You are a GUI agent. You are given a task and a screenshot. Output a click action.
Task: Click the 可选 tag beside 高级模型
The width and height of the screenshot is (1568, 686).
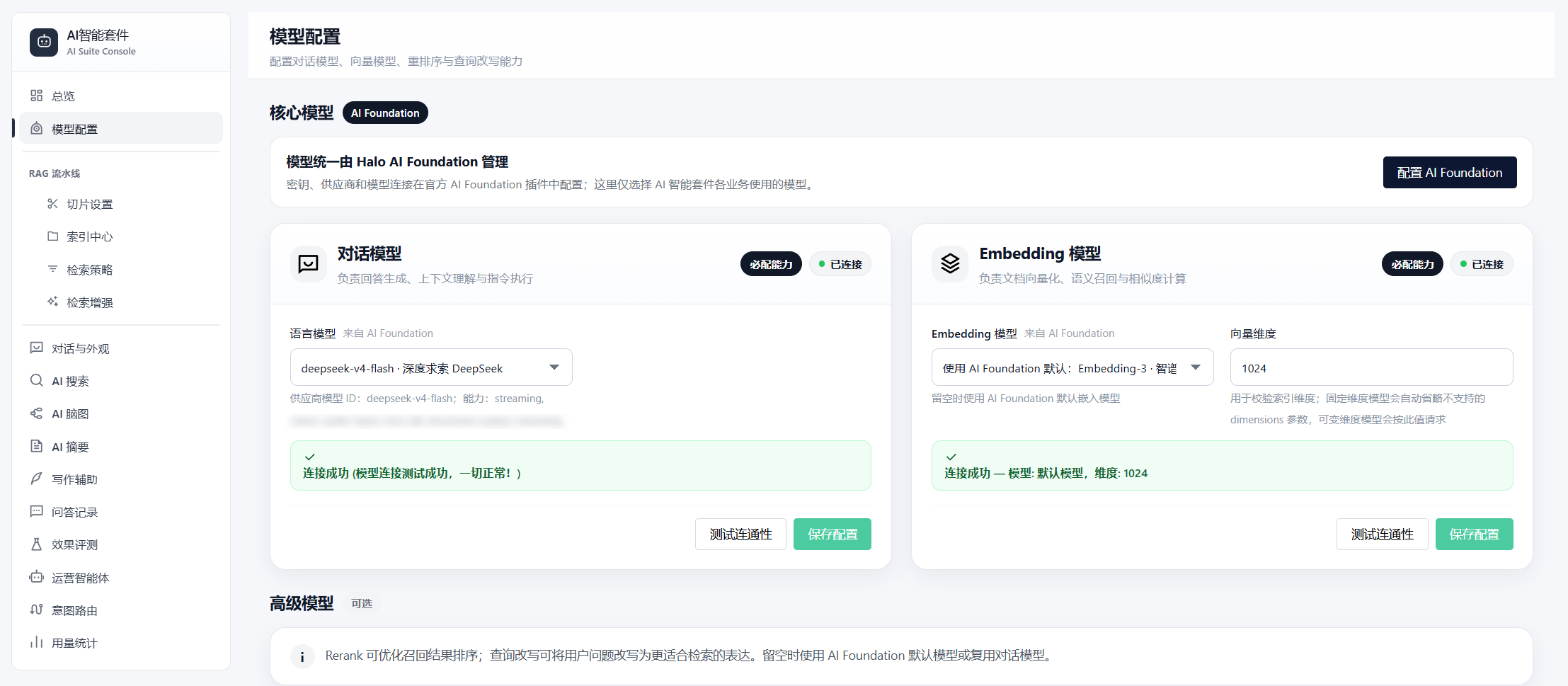tap(362, 603)
